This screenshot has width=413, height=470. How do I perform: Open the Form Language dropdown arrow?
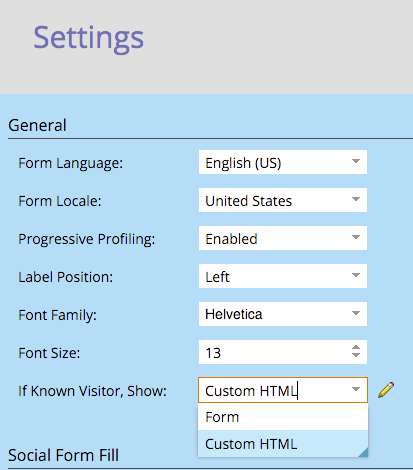click(356, 162)
